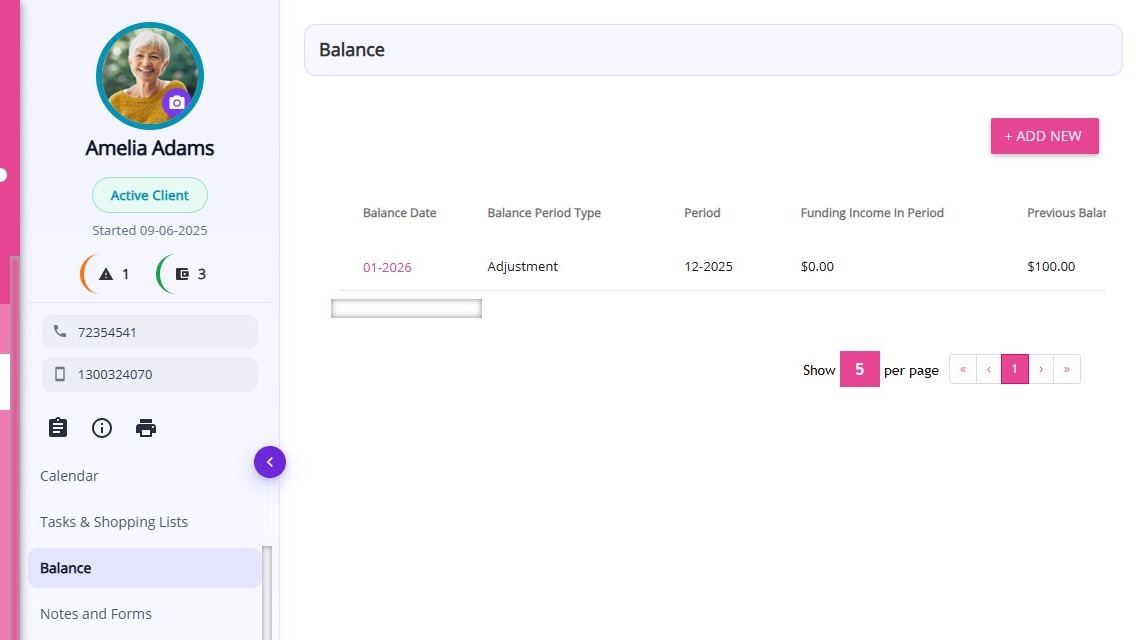Open the client info circle icon
1147x640 pixels.
[x=102, y=428]
